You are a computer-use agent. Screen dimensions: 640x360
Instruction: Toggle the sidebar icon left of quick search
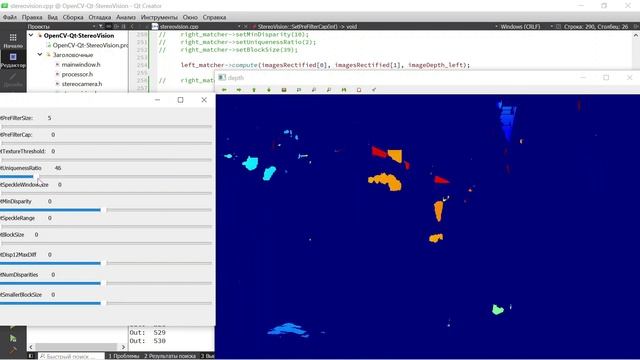(31, 356)
